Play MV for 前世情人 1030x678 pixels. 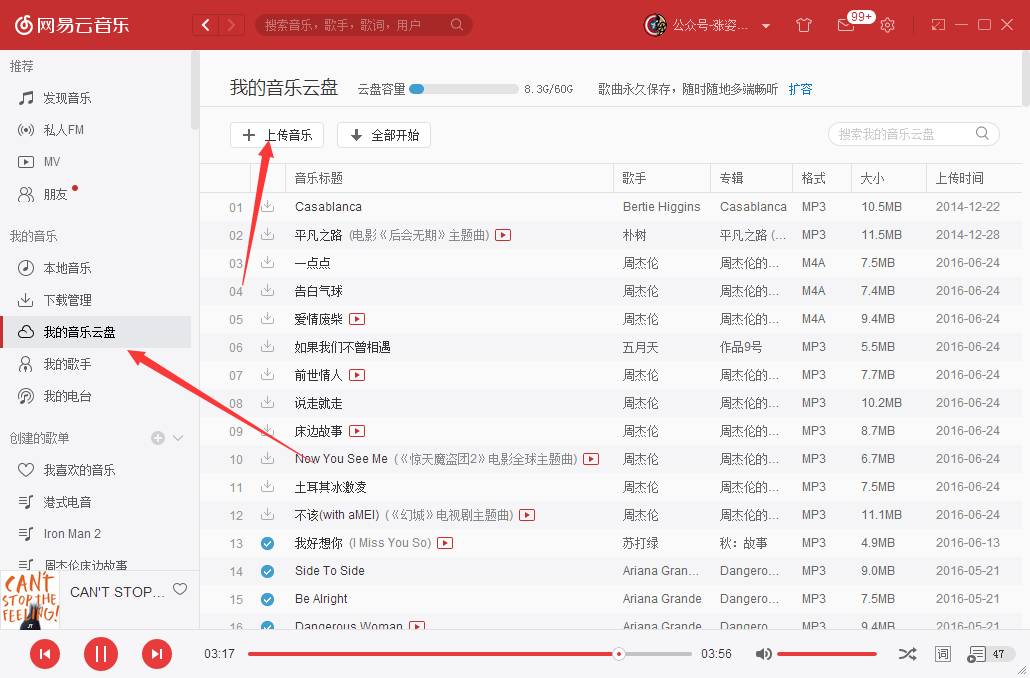pyautogui.click(x=357, y=375)
